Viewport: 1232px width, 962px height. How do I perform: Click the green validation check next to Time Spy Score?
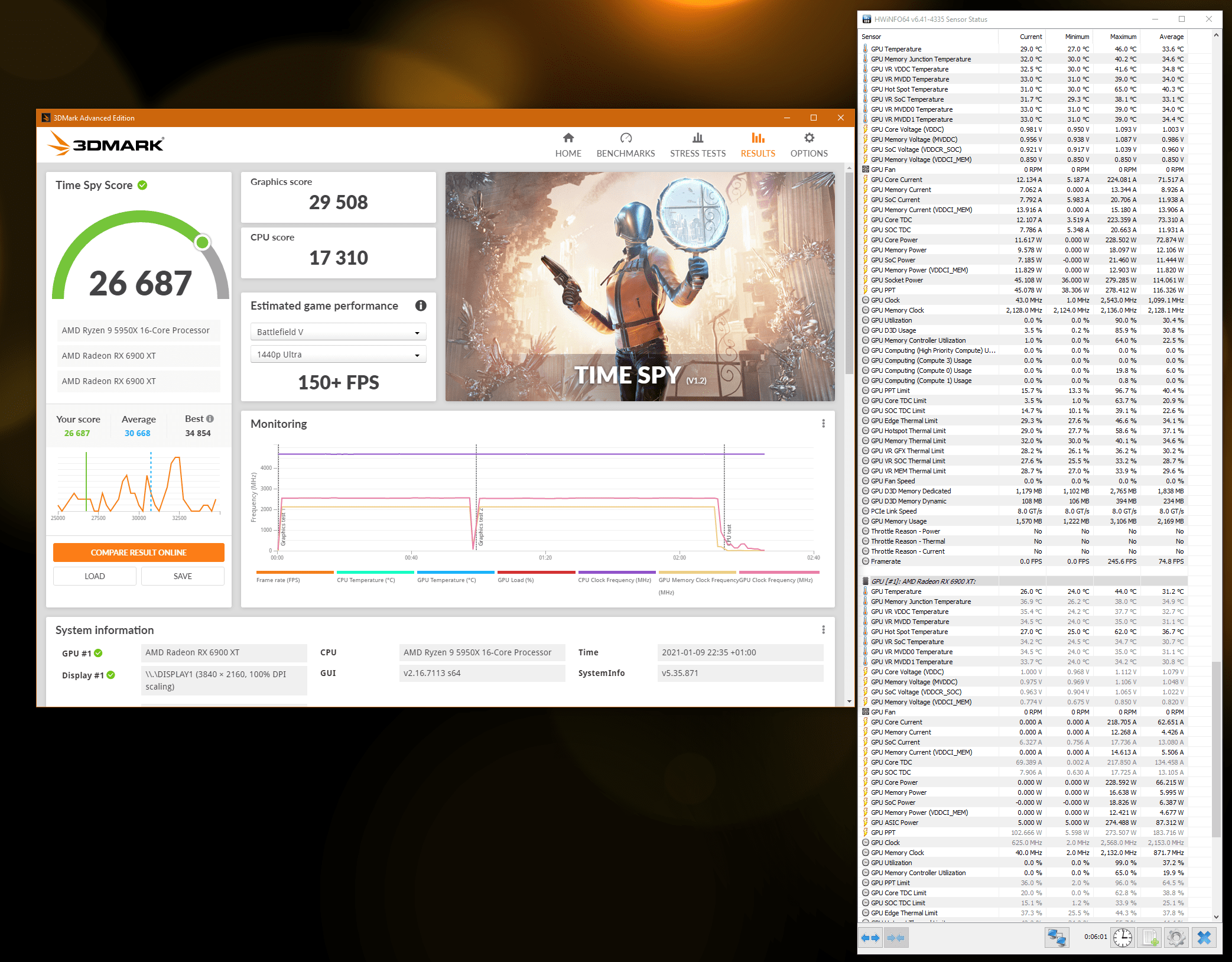[x=142, y=185]
